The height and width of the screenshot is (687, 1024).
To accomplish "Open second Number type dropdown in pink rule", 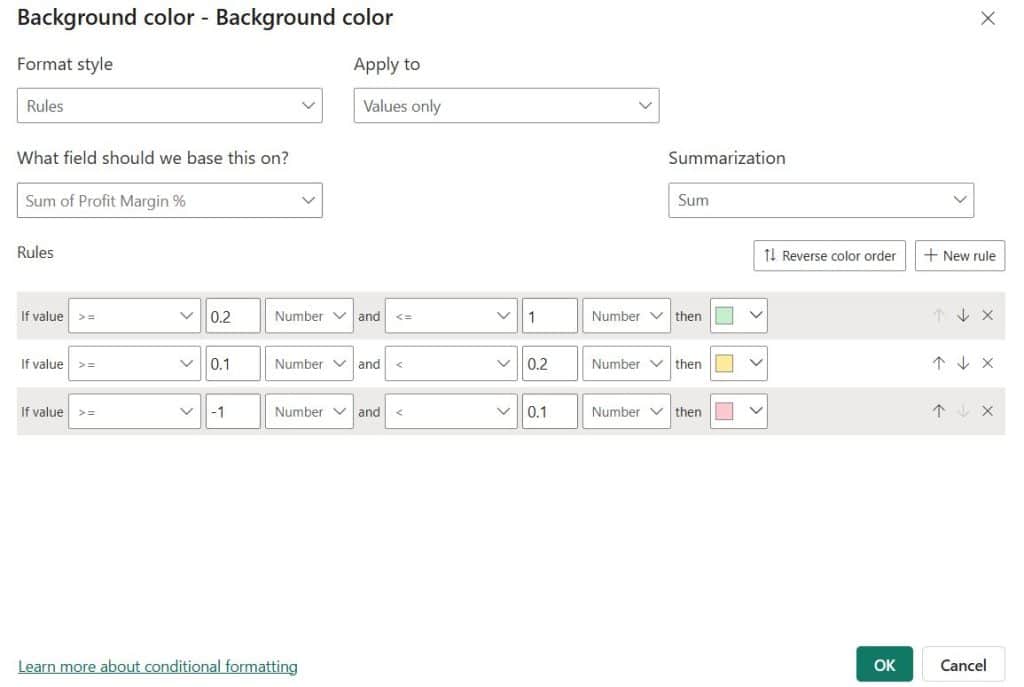I will pyautogui.click(x=626, y=411).
